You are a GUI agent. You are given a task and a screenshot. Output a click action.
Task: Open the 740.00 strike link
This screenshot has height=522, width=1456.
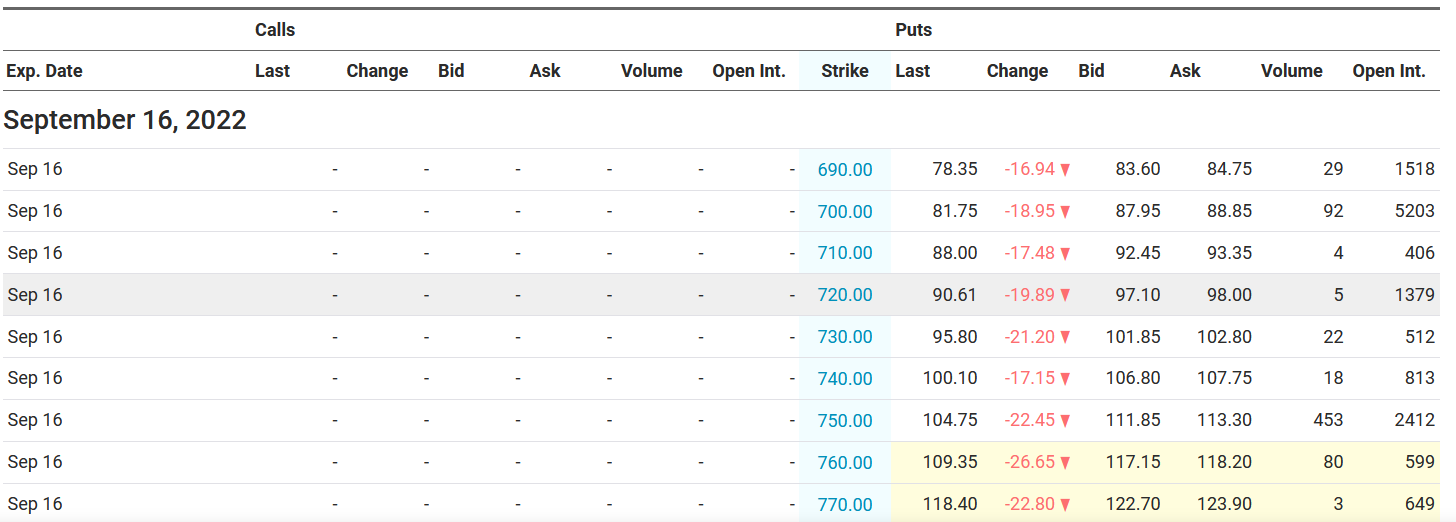tap(845, 379)
